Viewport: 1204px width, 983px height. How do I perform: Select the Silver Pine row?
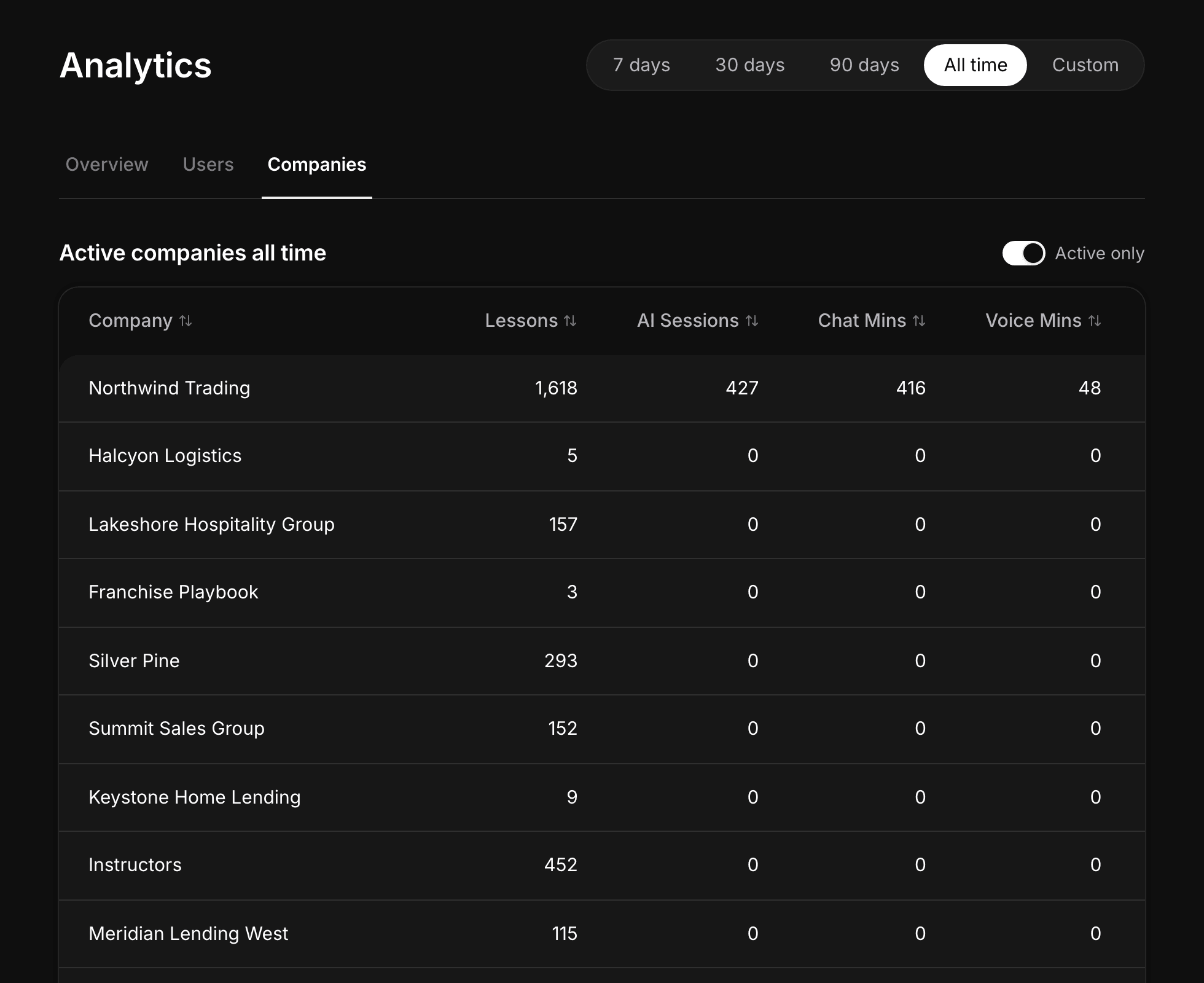pyautogui.click(x=602, y=661)
